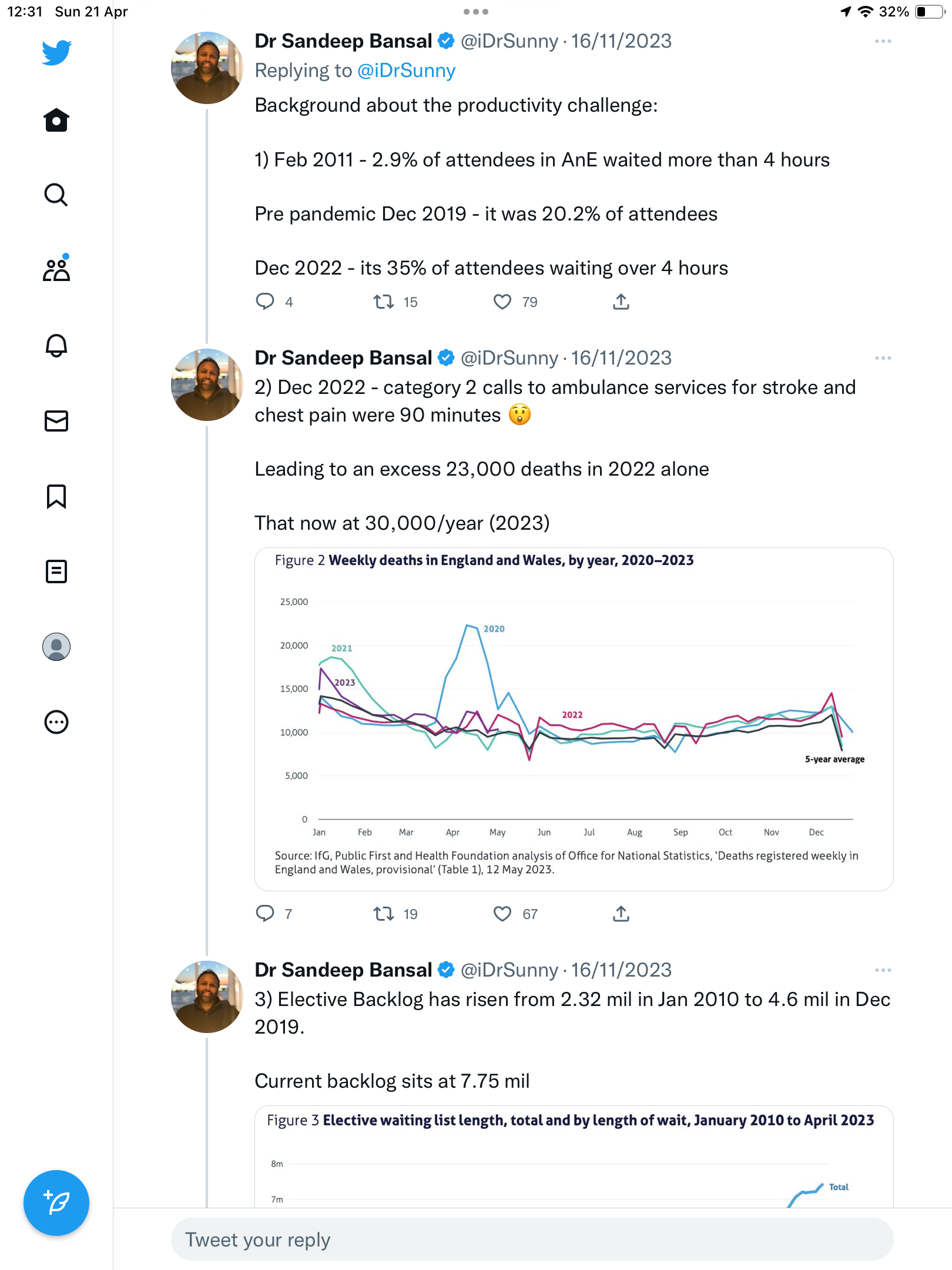Open the Profile avatar icon in sidebar
This screenshot has height=1270, width=952.
[56, 647]
